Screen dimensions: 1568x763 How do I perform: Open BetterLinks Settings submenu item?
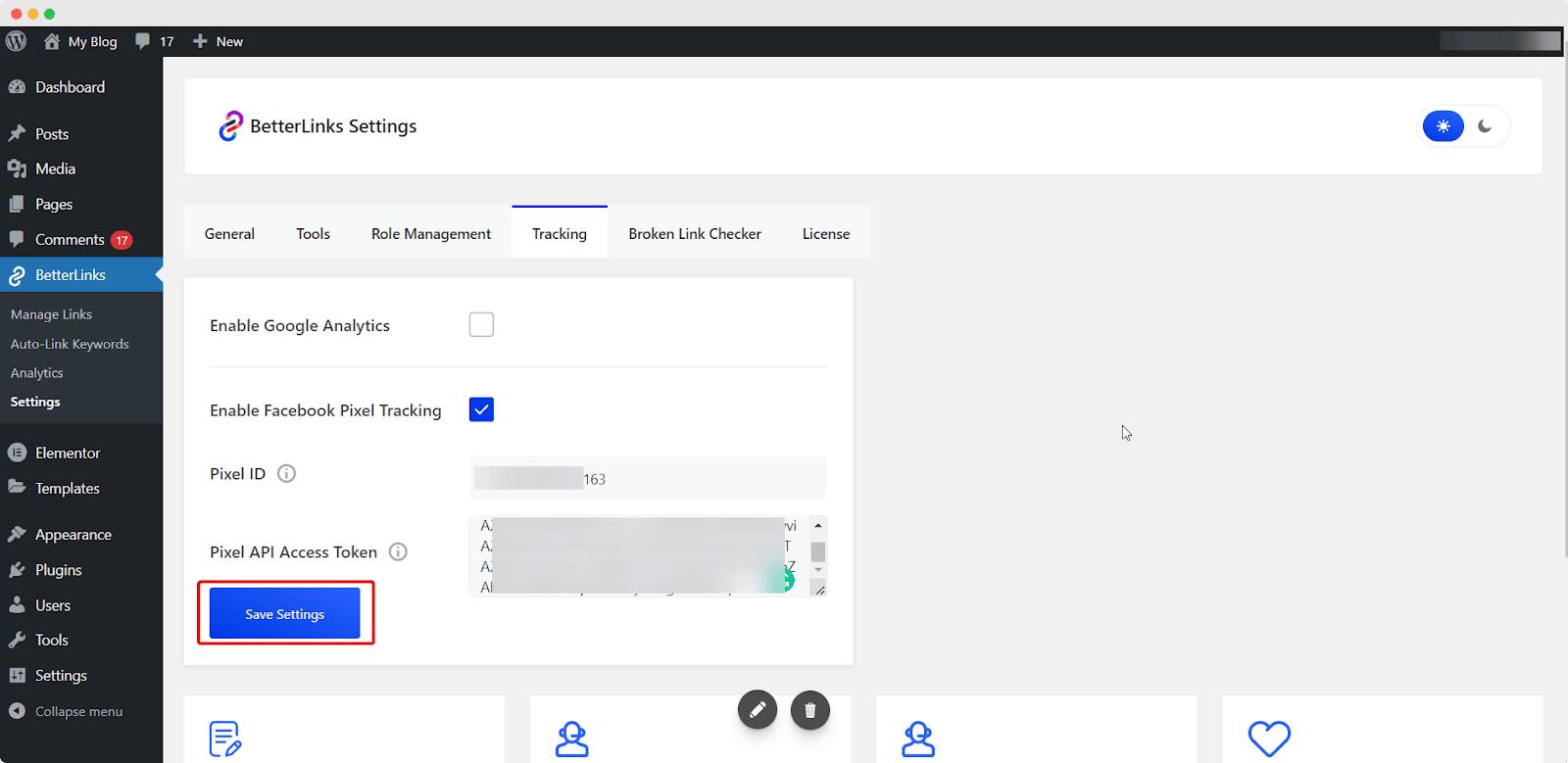(35, 402)
